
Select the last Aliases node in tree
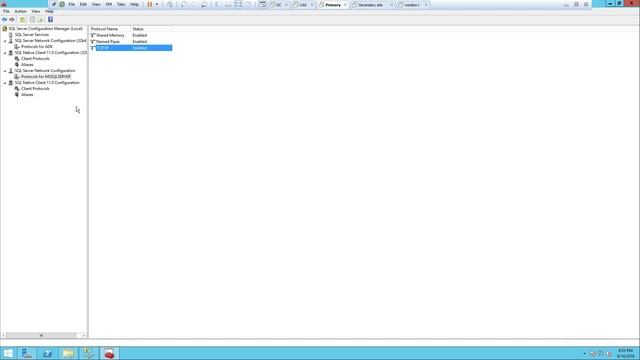[x=27, y=95]
